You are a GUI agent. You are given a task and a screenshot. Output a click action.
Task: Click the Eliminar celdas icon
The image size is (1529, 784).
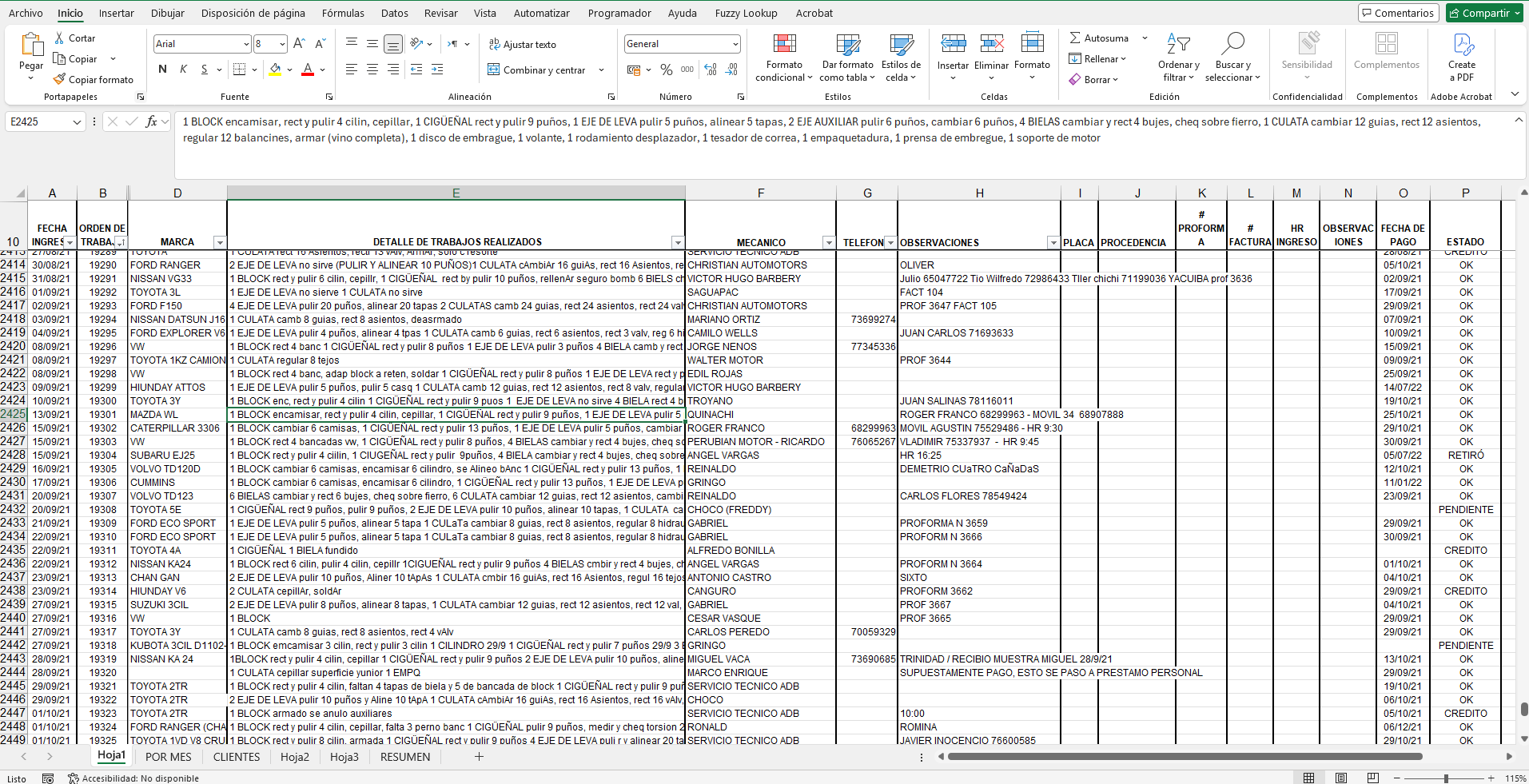[x=992, y=43]
